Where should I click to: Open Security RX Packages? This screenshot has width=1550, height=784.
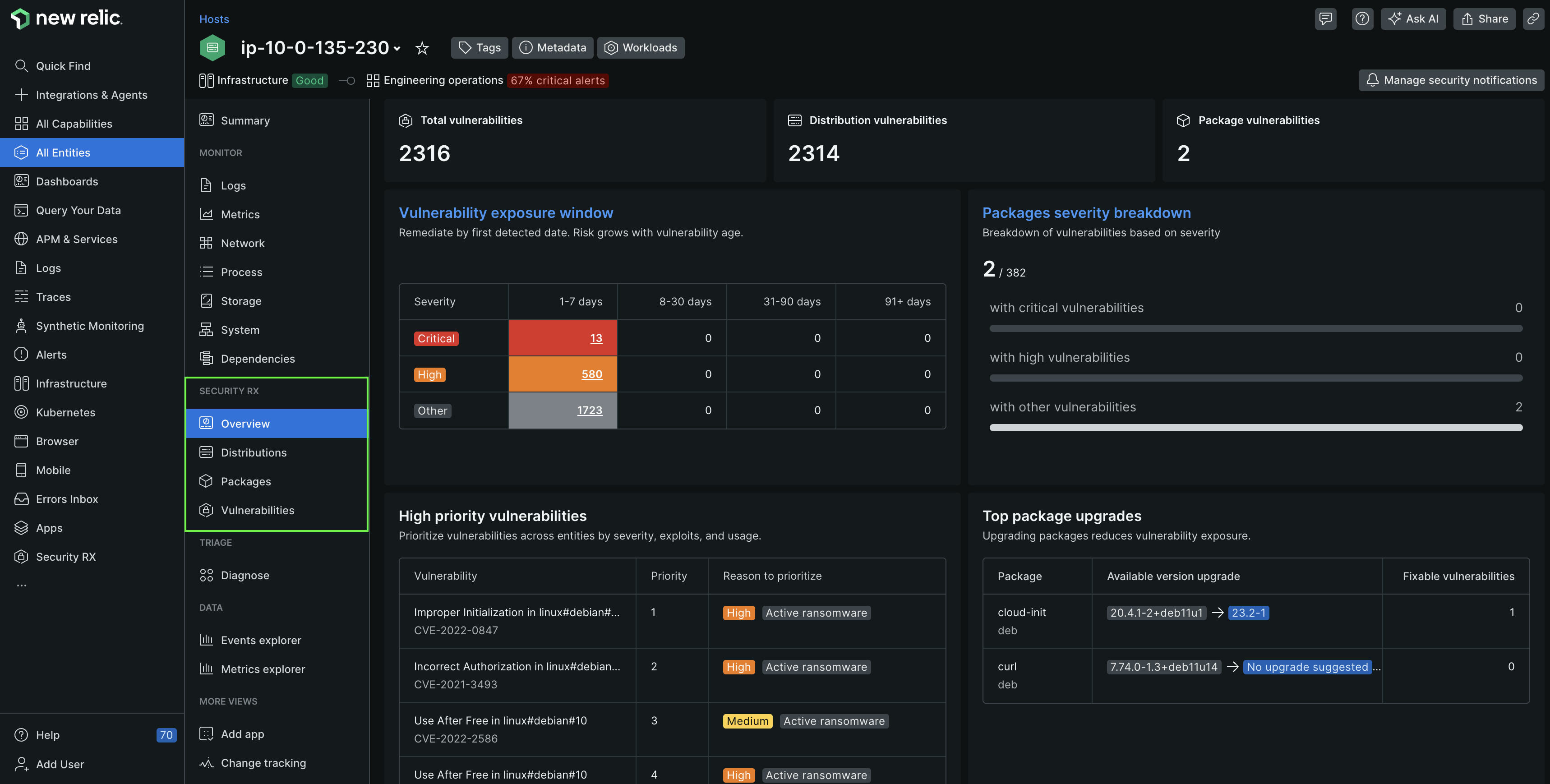click(x=277, y=481)
